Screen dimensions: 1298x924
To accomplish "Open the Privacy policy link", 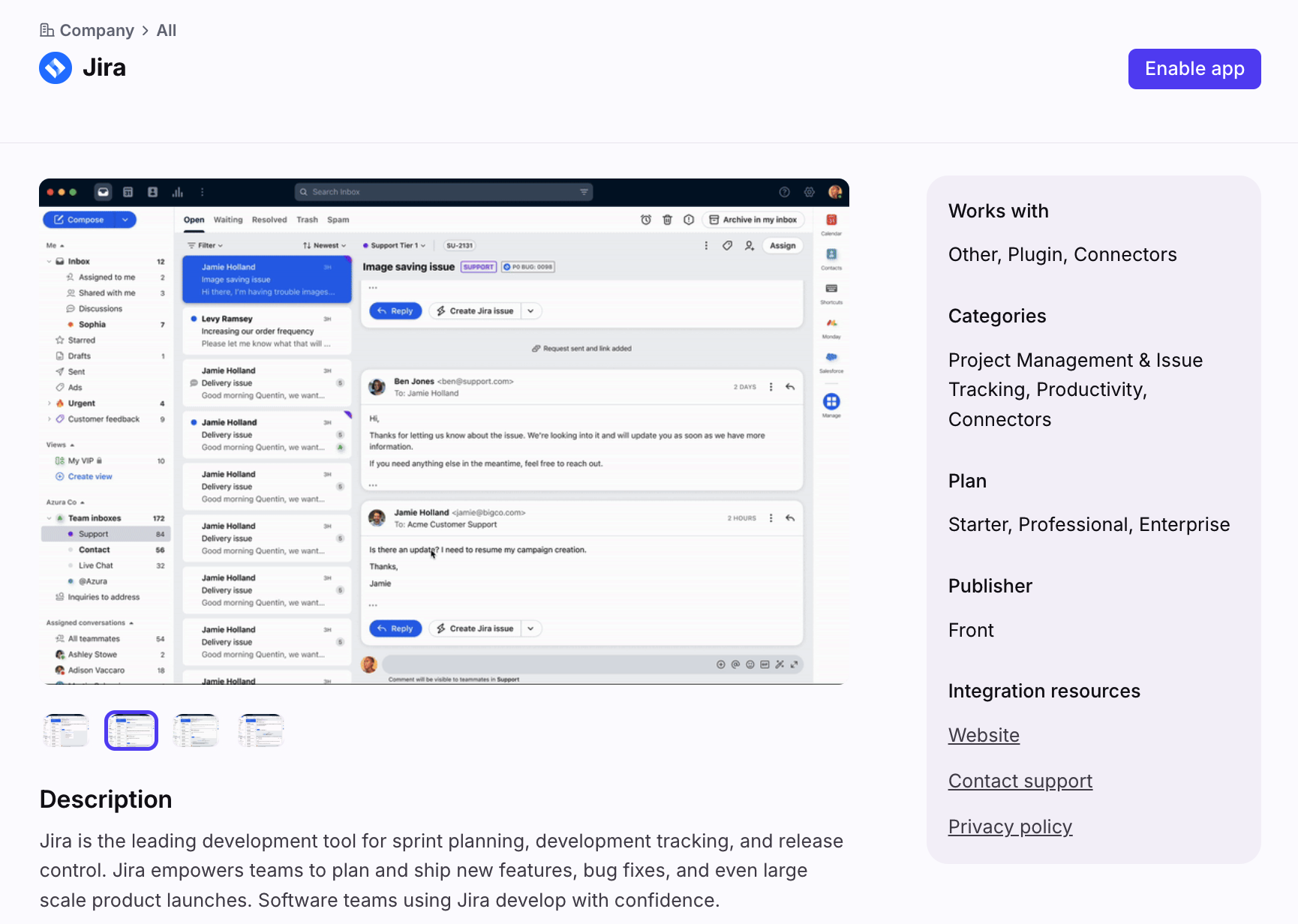I will [x=1010, y=826].
